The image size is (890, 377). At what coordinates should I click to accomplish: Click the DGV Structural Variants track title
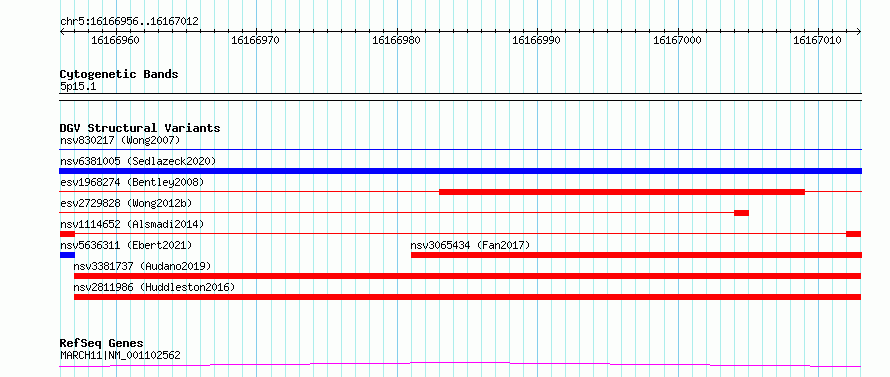click(140, 128)
